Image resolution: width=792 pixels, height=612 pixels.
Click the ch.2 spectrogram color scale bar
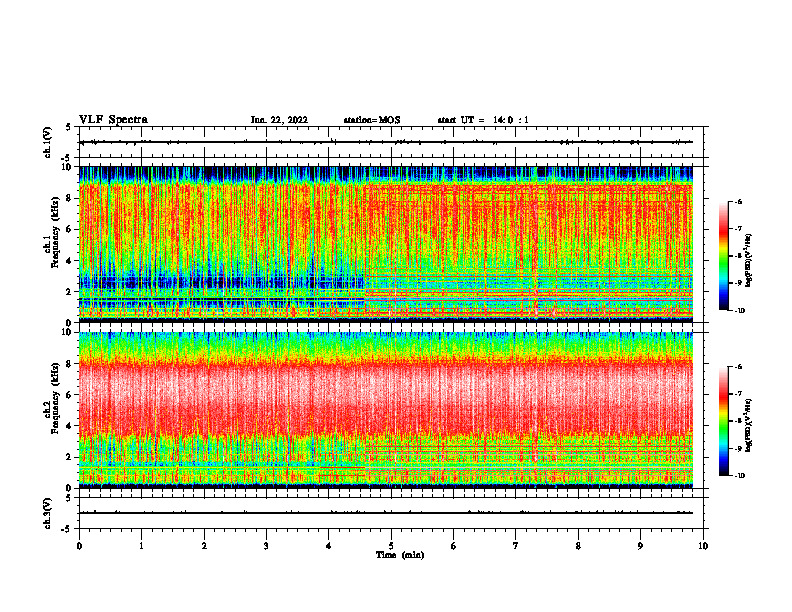coord(723,421)
